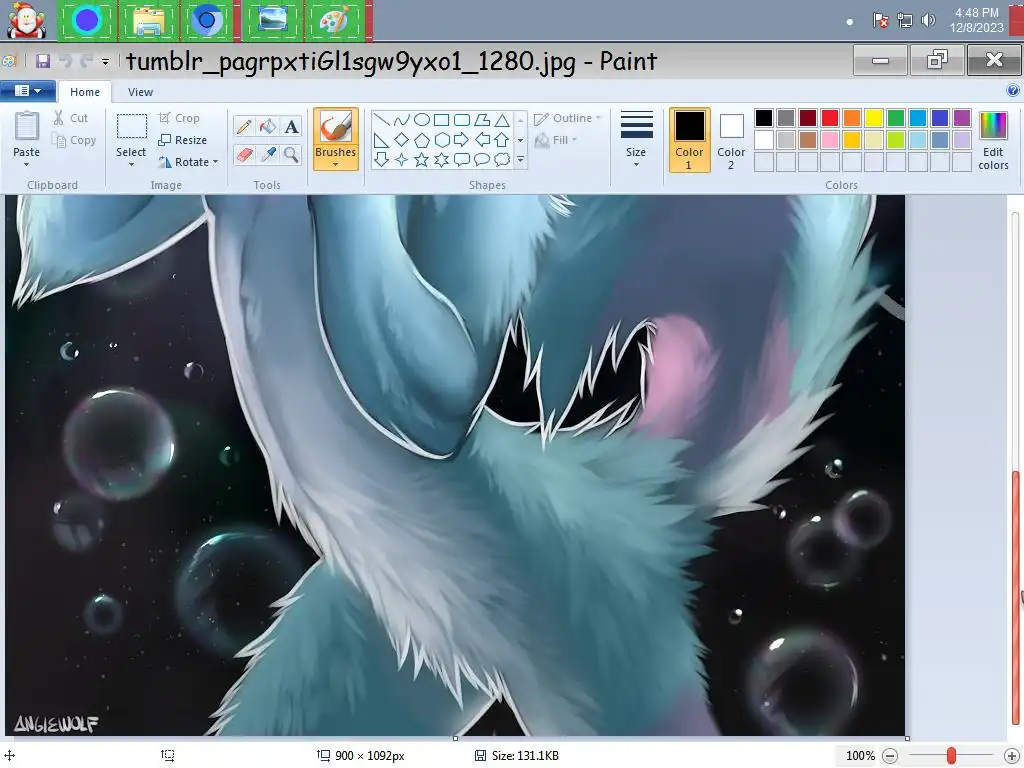Select Color 1 foreground box

pyautogui.click(x=690, y=140)
